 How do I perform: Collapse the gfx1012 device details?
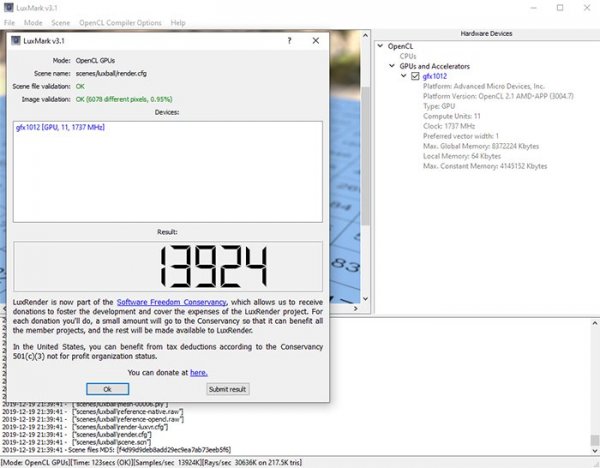point(404,76)
